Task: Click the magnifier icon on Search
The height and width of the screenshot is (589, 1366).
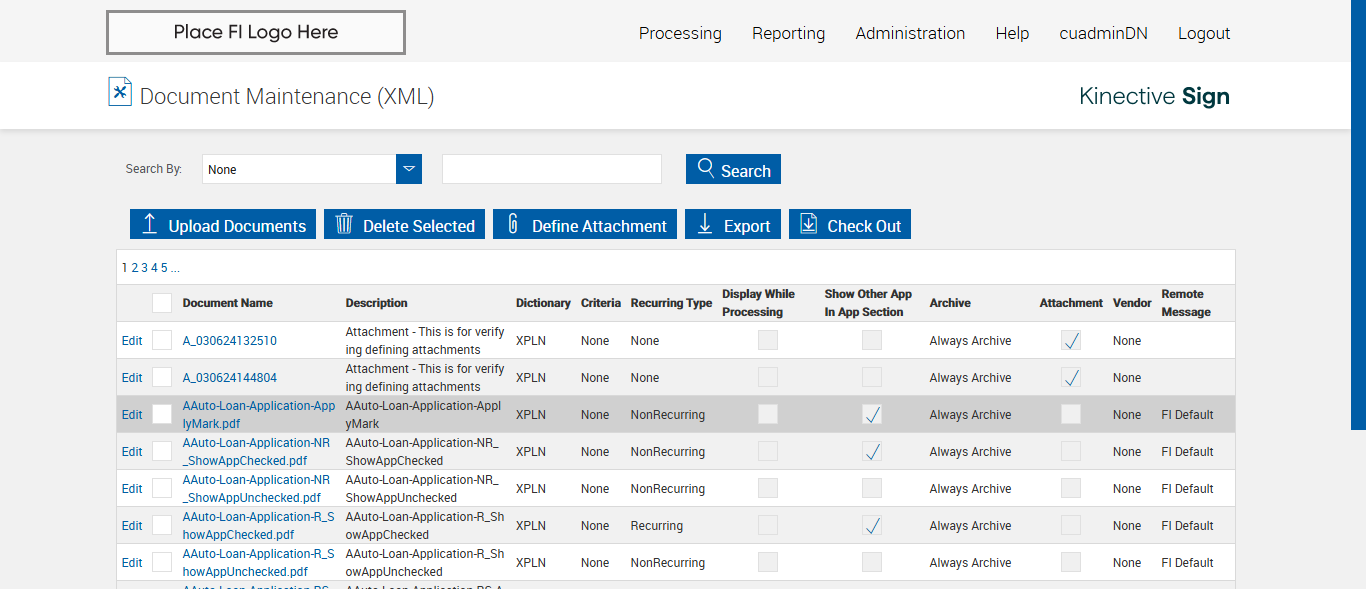Action: tap(706, 168)
